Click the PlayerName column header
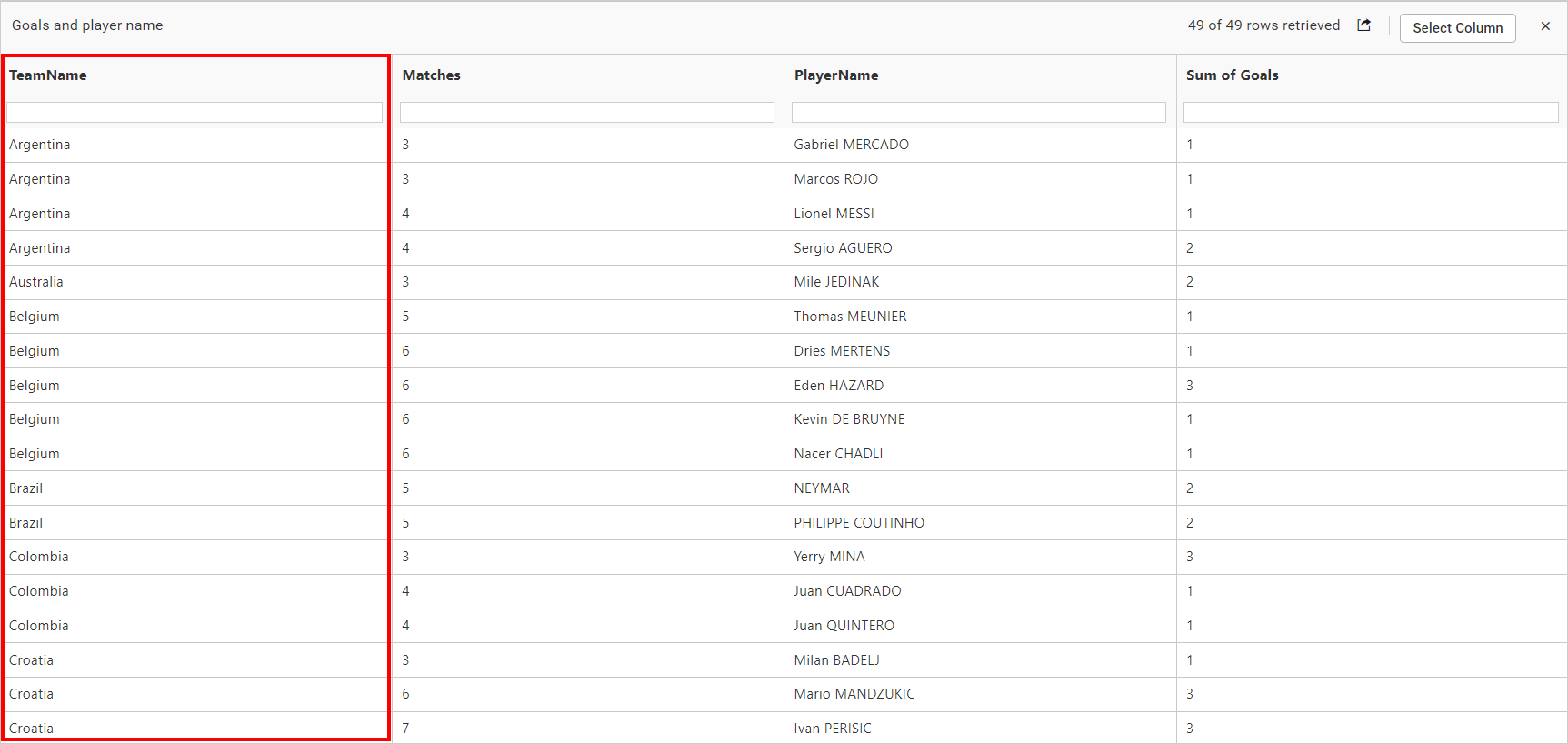The width and height of the screenshot is (1568, 744). click(x=836, y=75)
